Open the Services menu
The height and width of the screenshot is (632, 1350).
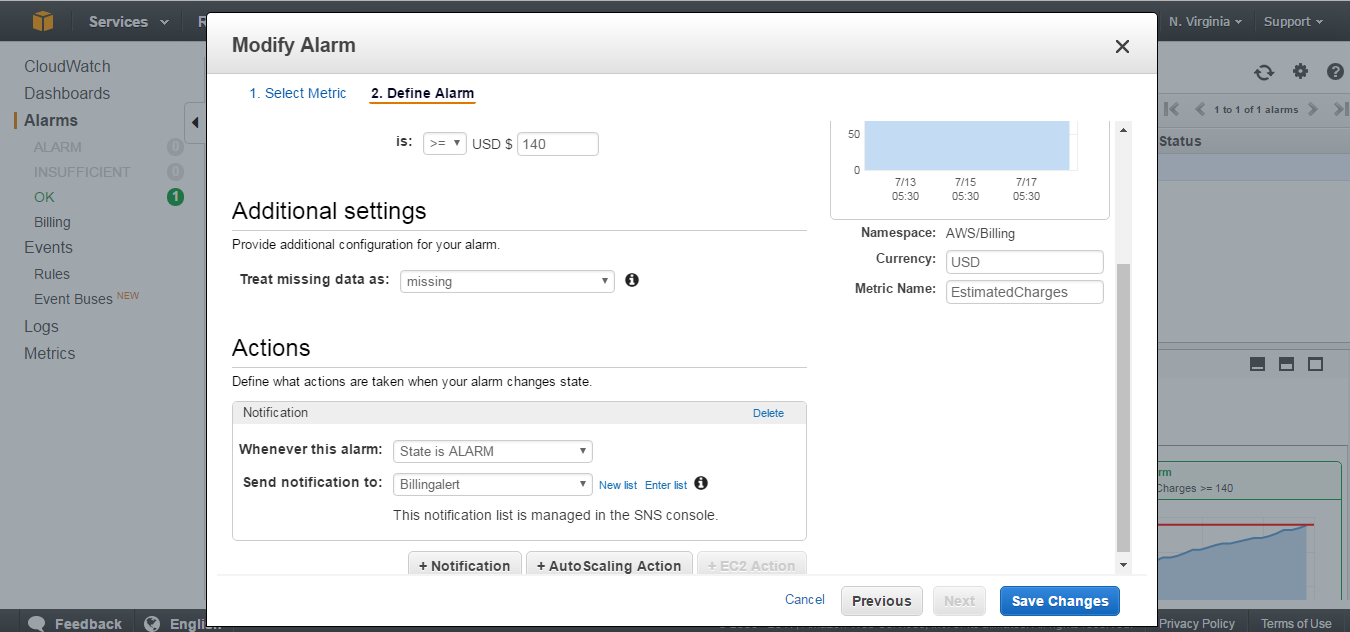tap(128, 21)
